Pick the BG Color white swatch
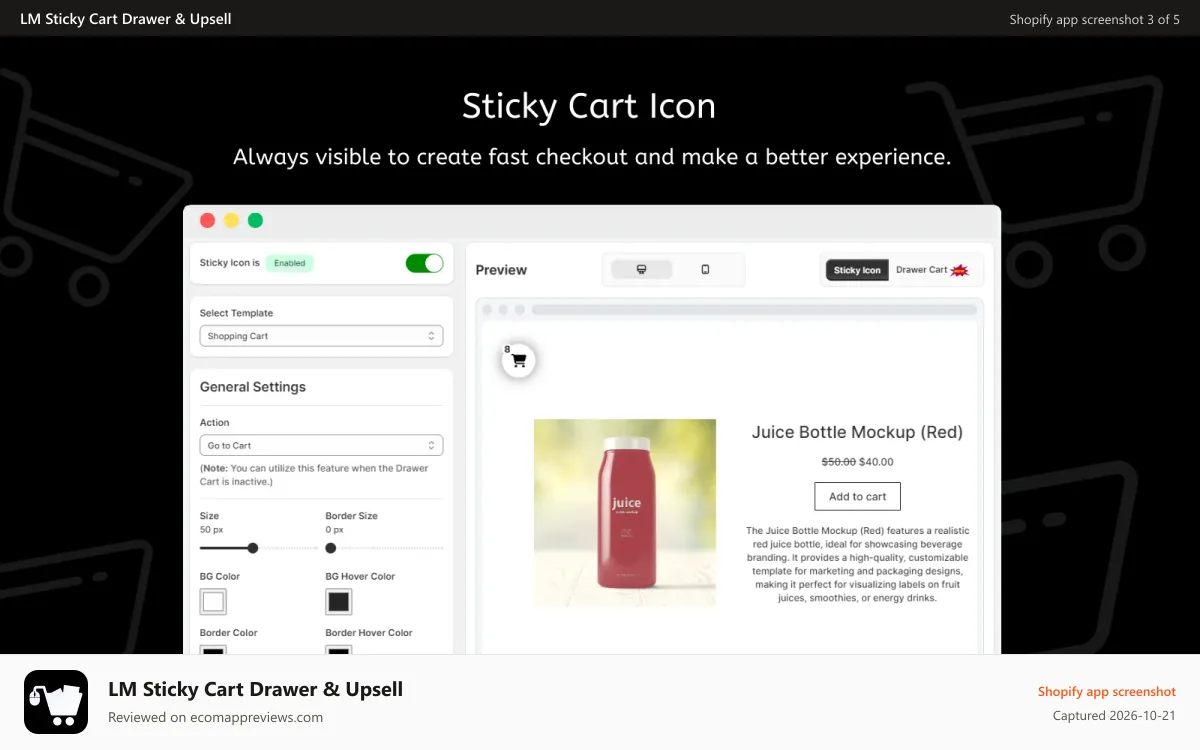The height and width of the screenshot is (750, 1200). pyautogui.click(x=213, y=602)
